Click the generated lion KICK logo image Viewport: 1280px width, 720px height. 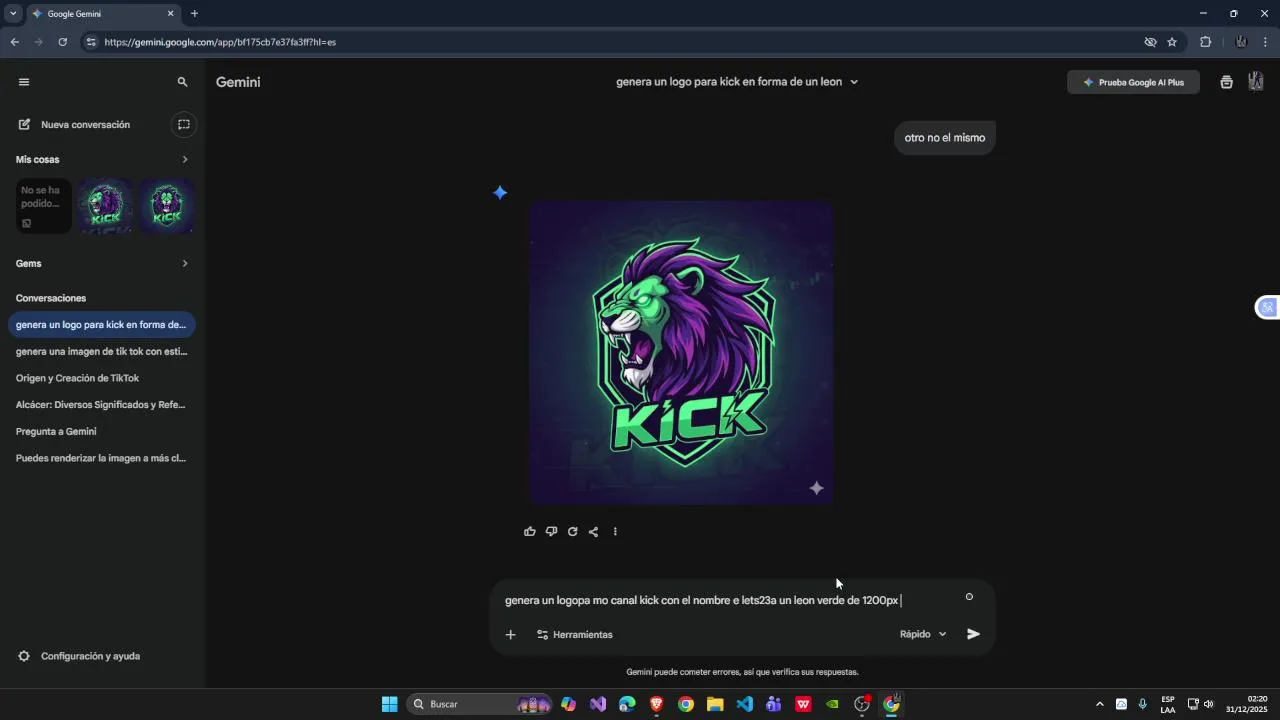[682, 352]
